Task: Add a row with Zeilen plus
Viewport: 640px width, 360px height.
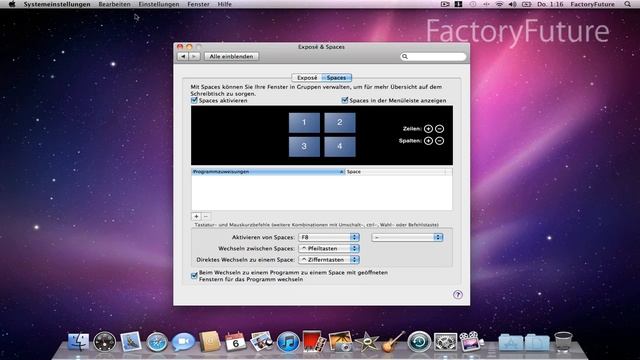Action: [x=428, y=129]
